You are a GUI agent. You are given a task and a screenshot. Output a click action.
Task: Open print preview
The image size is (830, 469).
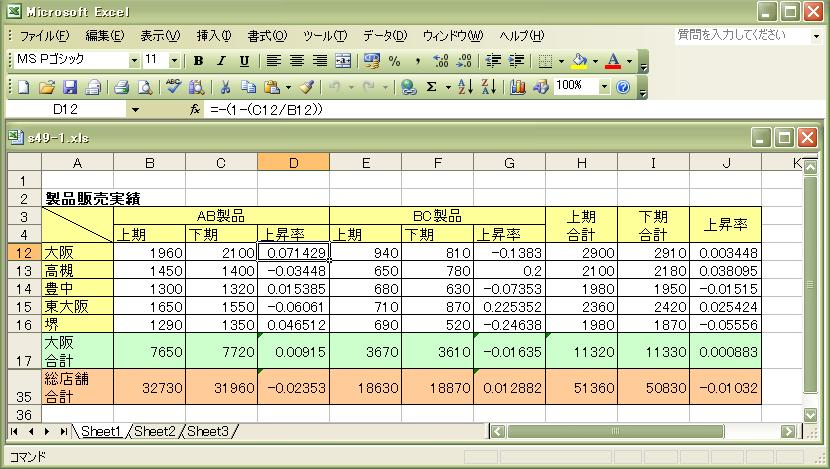(145, 87)
